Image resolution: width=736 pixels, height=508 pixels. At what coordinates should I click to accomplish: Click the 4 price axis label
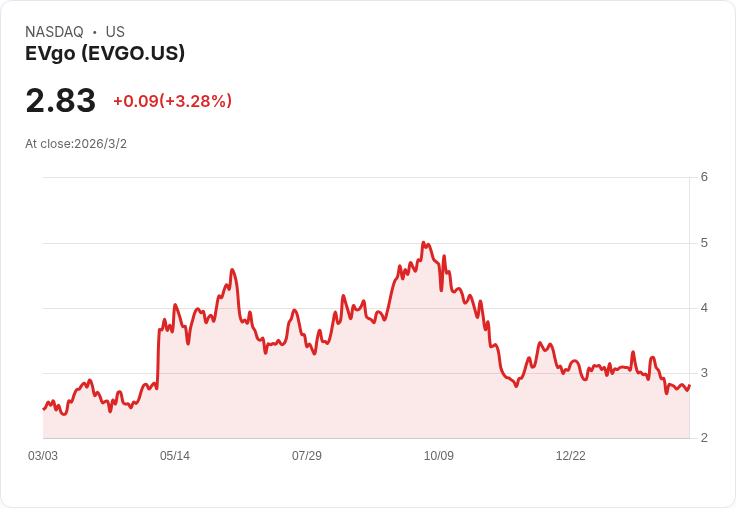(x=704, y=308)
